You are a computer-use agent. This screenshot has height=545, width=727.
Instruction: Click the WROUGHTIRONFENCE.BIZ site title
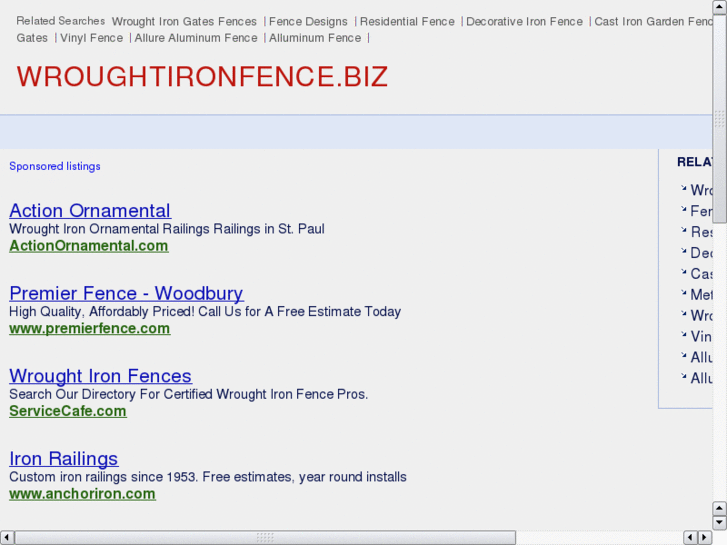point(202,77)
